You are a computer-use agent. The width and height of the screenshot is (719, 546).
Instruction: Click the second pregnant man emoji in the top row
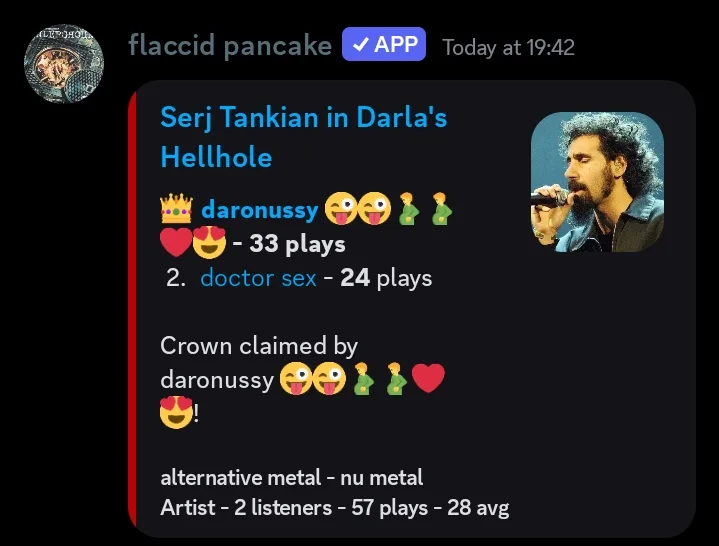tap(441, 209)
